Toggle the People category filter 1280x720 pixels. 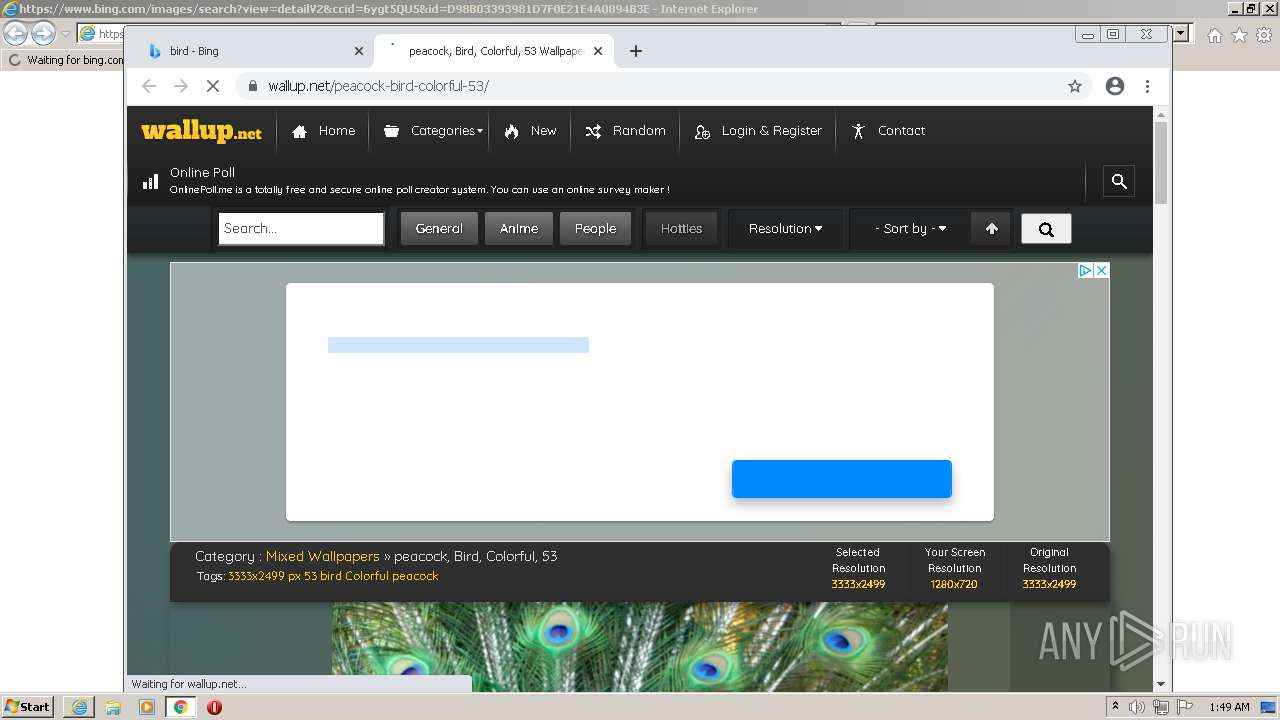coord(595,228)
